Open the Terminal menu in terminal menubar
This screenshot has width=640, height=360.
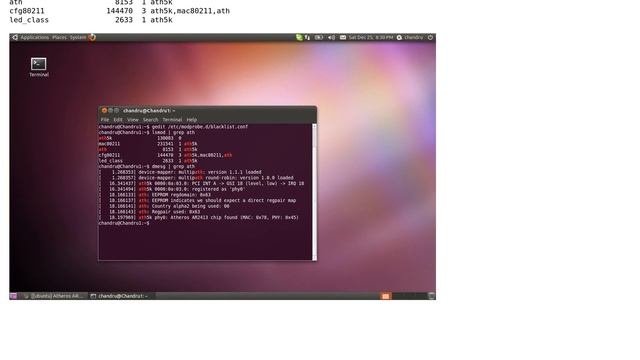[172, 120]
